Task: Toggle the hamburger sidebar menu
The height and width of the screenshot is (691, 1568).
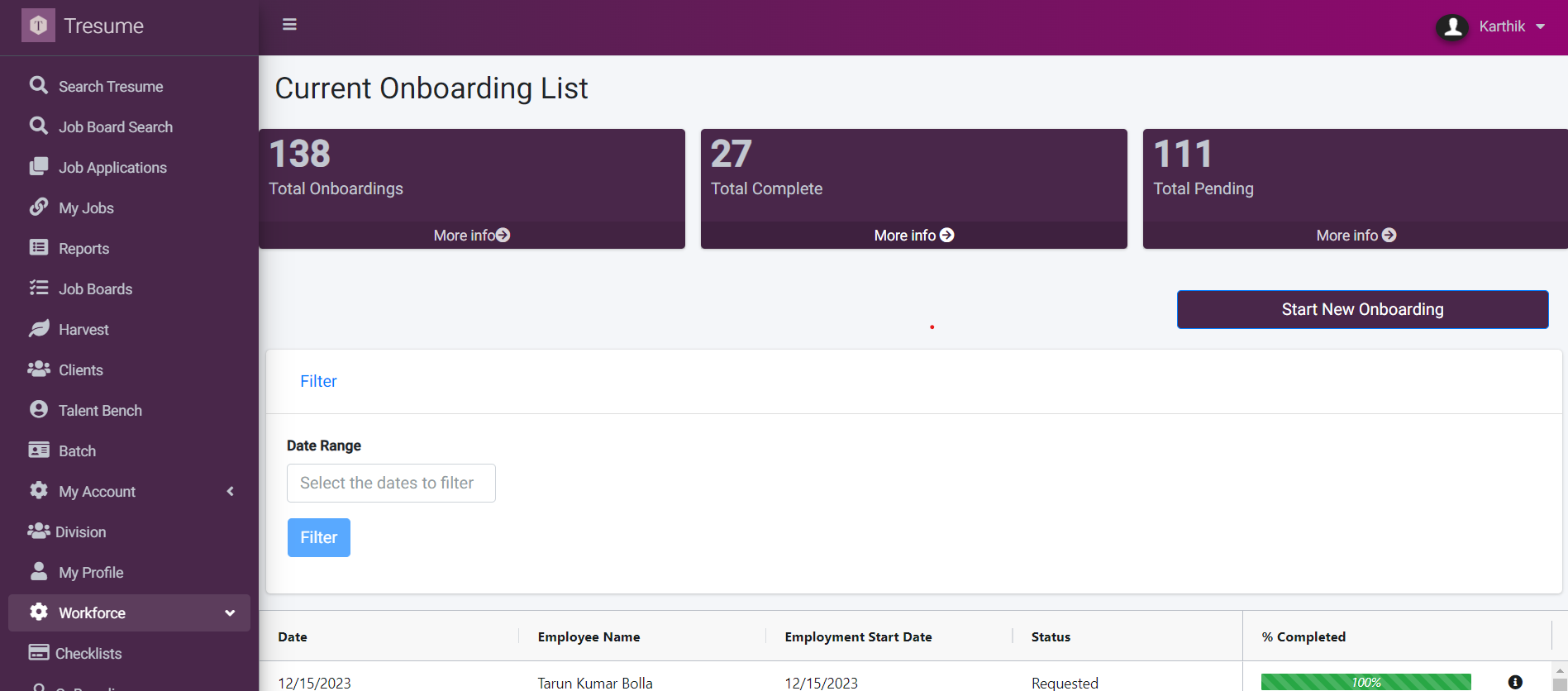Action: pyautogui.click(x=289, y=25)
